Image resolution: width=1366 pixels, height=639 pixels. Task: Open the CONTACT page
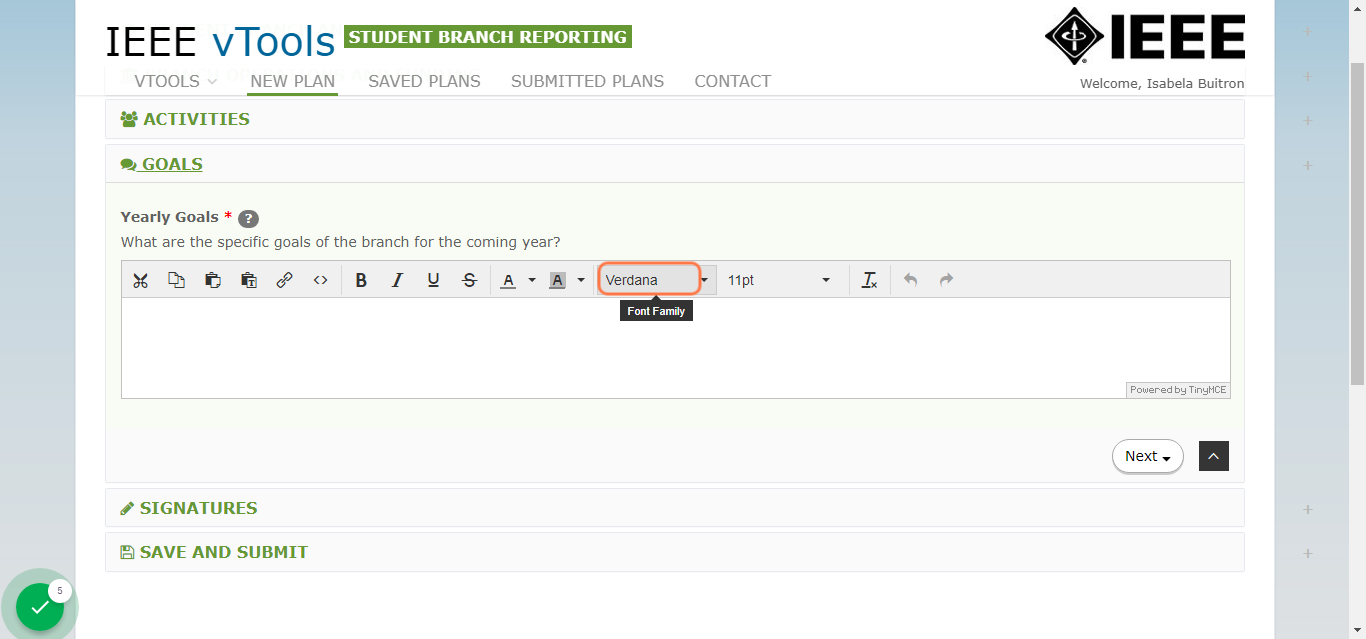[x=733, y=81]
